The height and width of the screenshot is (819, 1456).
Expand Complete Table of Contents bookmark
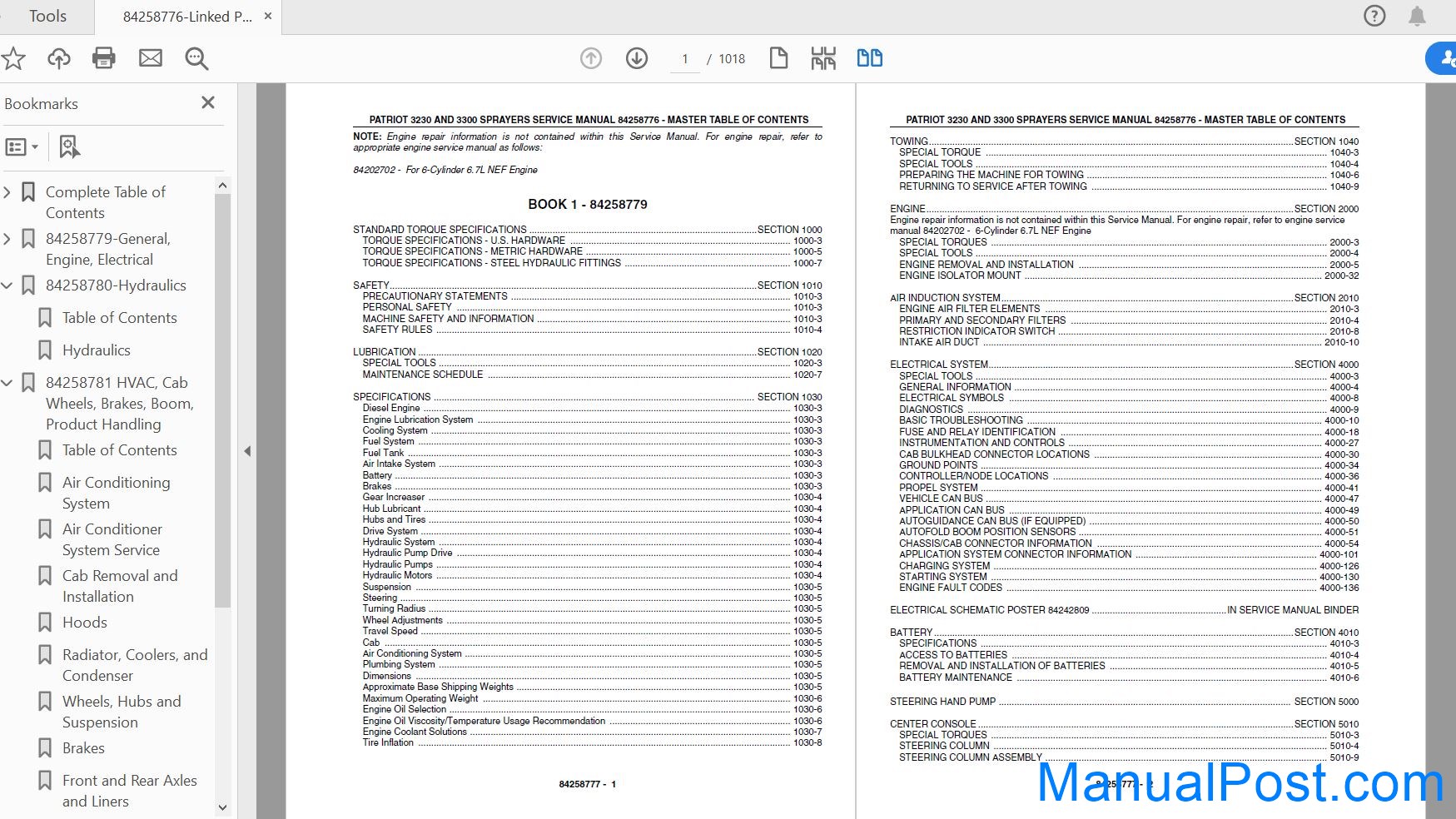pos(7,192)
